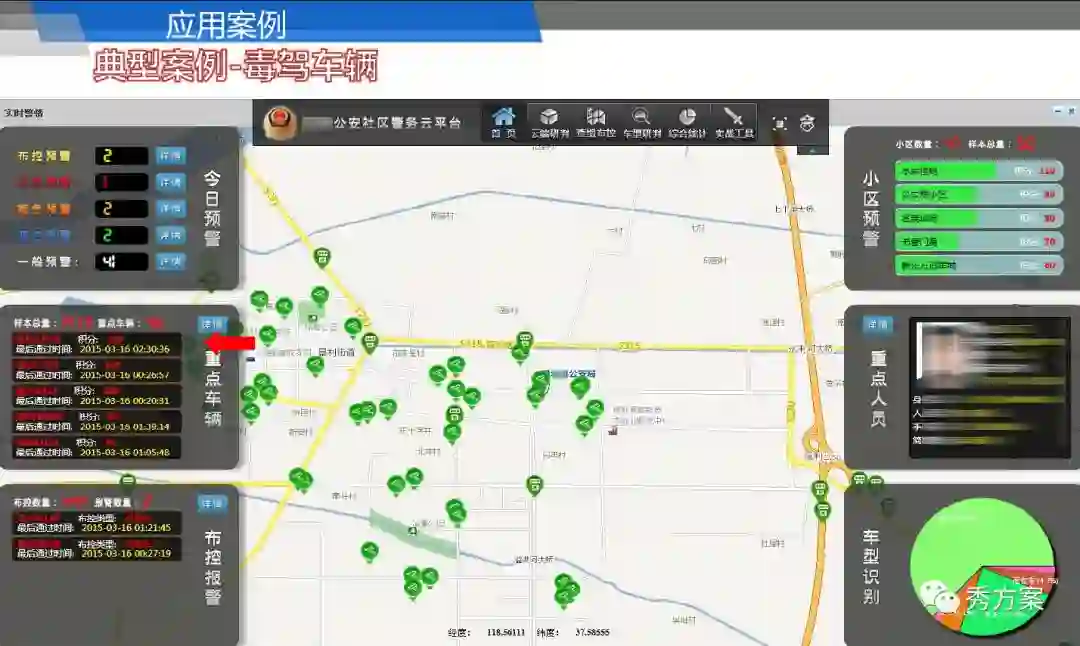Screen dimensions: 1080x646
Task: Click the fullscreen frame icon in the nav bar
Action: (x=779, y=123)
